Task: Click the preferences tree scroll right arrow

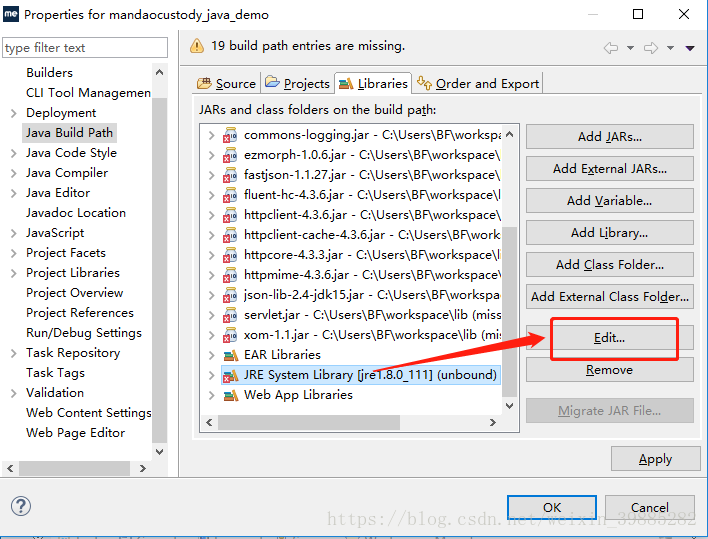Action: pyautogui.click(x=143, y=468)
